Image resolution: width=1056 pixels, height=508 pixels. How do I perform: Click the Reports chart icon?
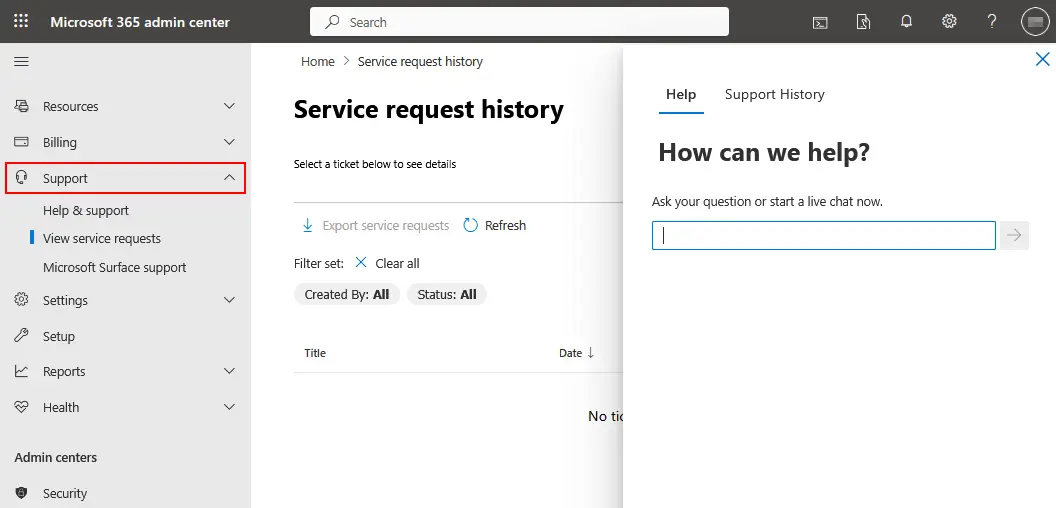click(x=22, y=371)
